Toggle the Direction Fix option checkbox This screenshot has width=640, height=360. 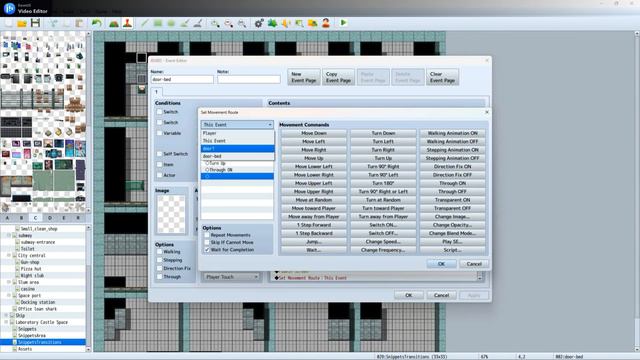[160, 268]
